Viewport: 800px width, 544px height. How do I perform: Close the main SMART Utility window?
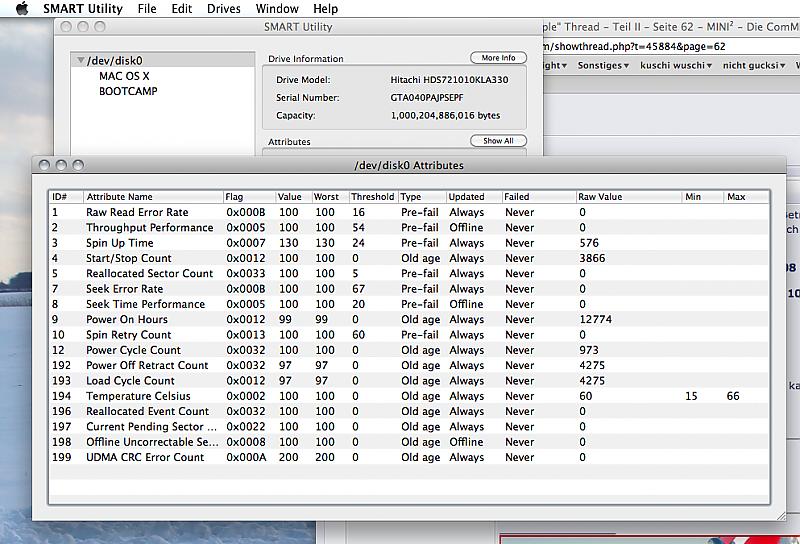point(67,27)
